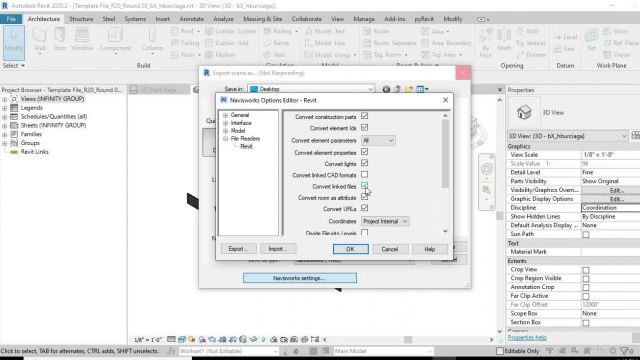Open the Save in Desktop dropdown
This screenshot has height=360, width=640.
311,89
